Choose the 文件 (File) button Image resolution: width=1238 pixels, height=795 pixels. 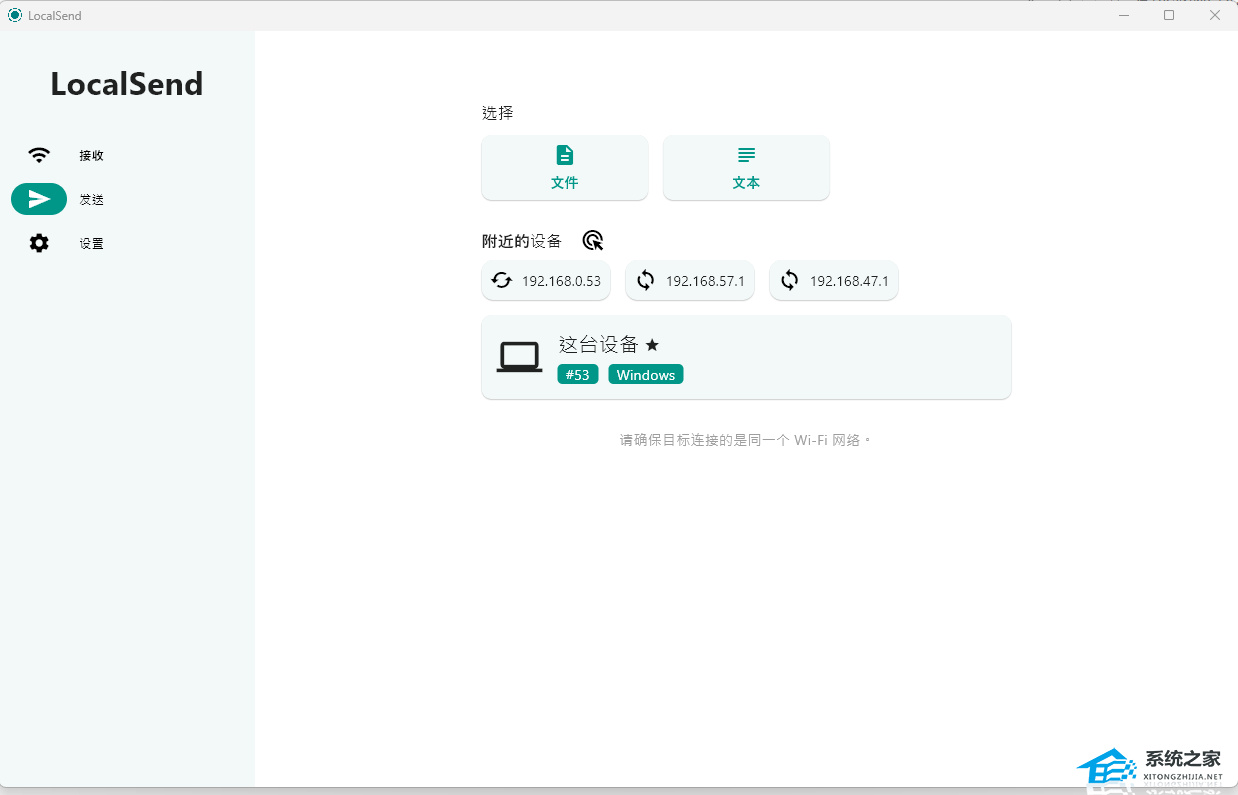point(565,168)
